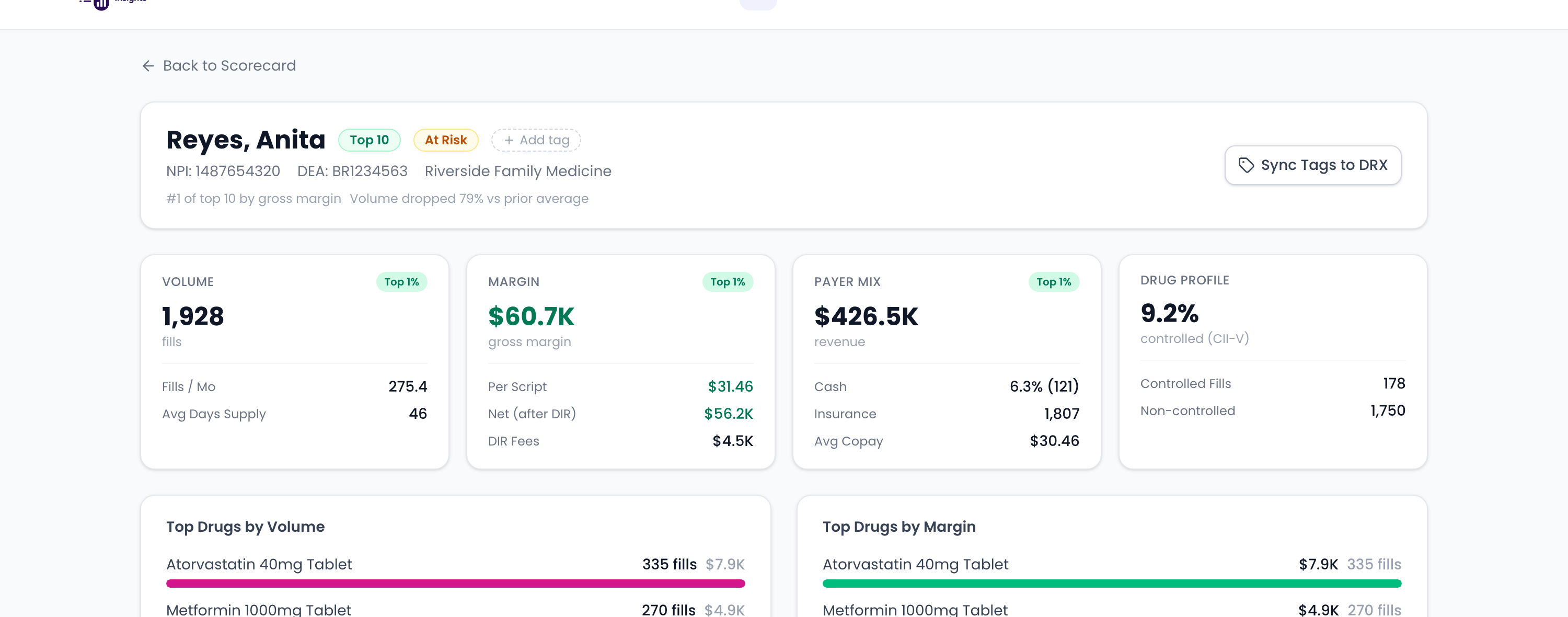1568x617 pixels.
Task: Click the $60.7K gross margin figure
Action: coord(532,316)
